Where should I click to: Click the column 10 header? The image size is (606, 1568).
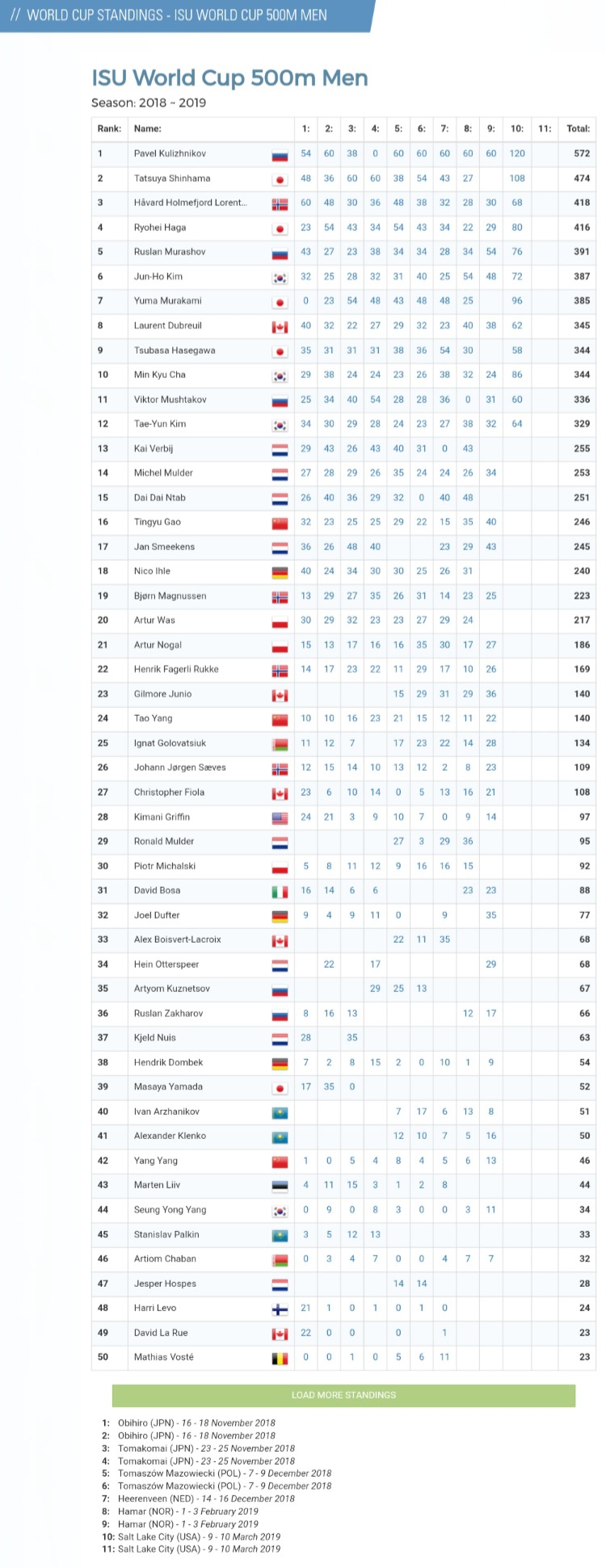[x=517, y=128]
